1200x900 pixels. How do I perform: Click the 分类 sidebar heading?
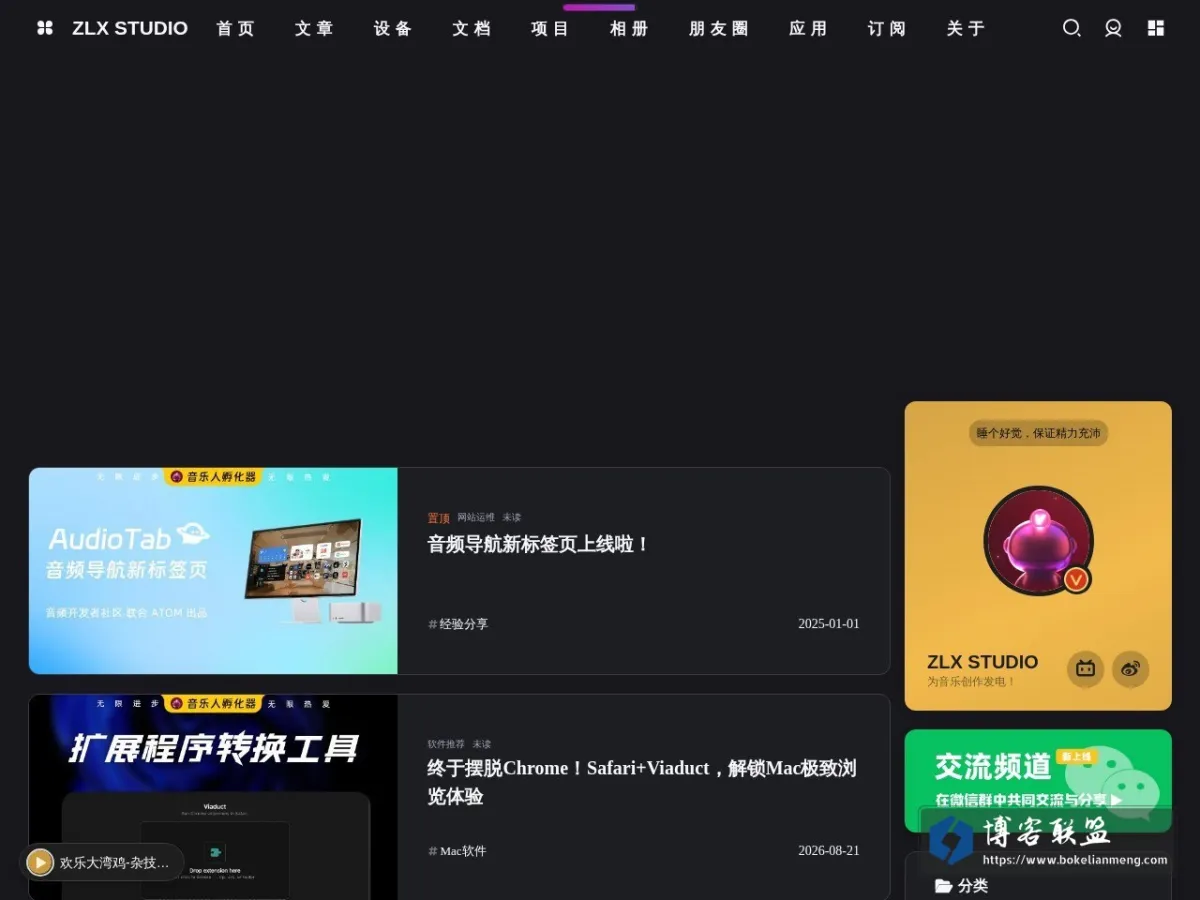[x=973, y=886]
